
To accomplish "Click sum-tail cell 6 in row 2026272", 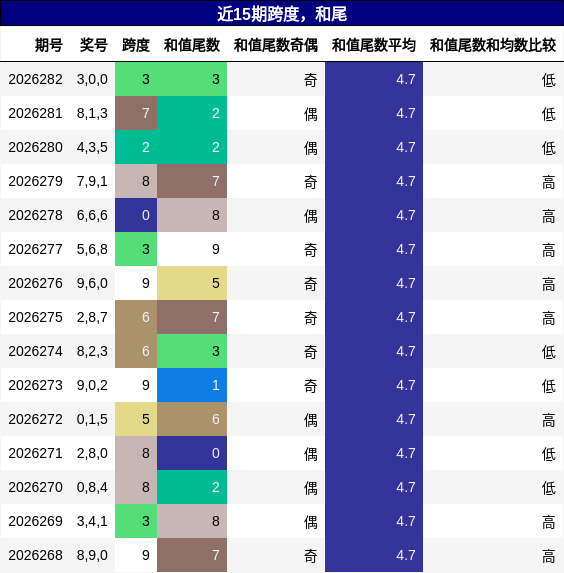I will click(192, 419).
